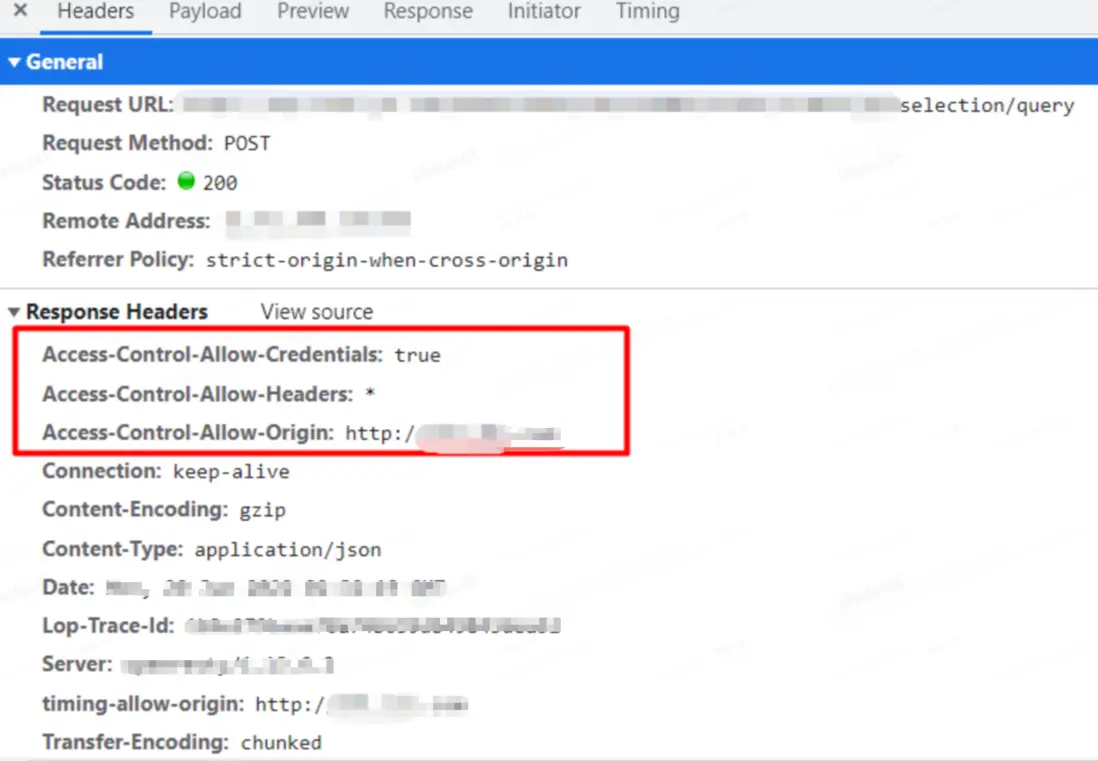
Task: Select the strict-origin-when-cross-origin referrer policy text
Action: point(387,260)
